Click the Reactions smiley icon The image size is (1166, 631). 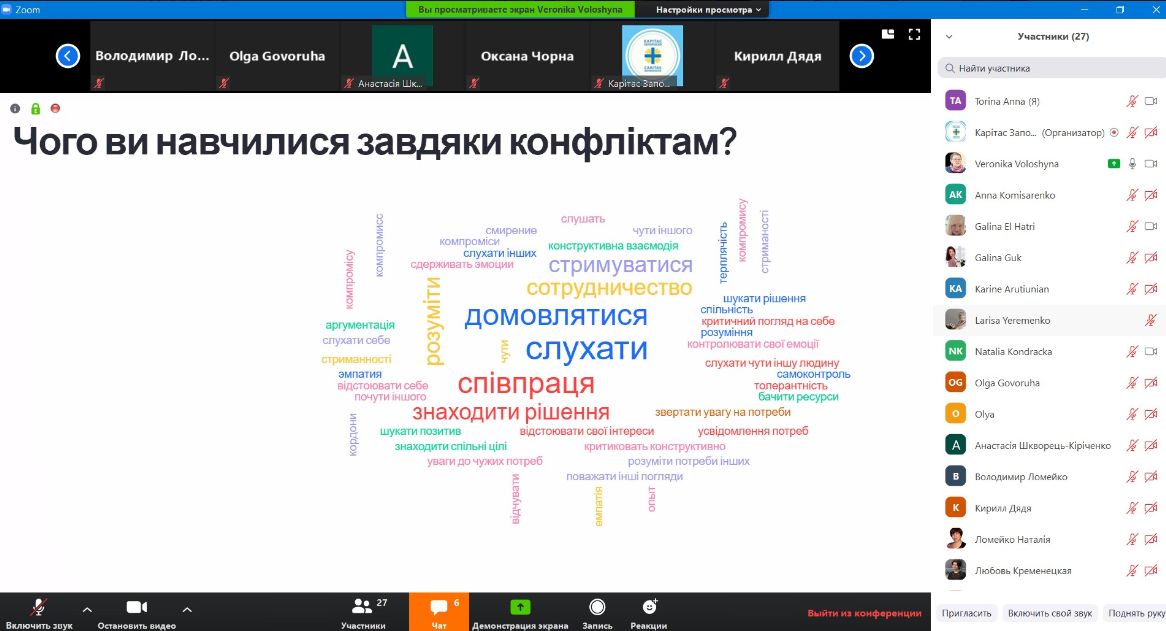[649, 606]
